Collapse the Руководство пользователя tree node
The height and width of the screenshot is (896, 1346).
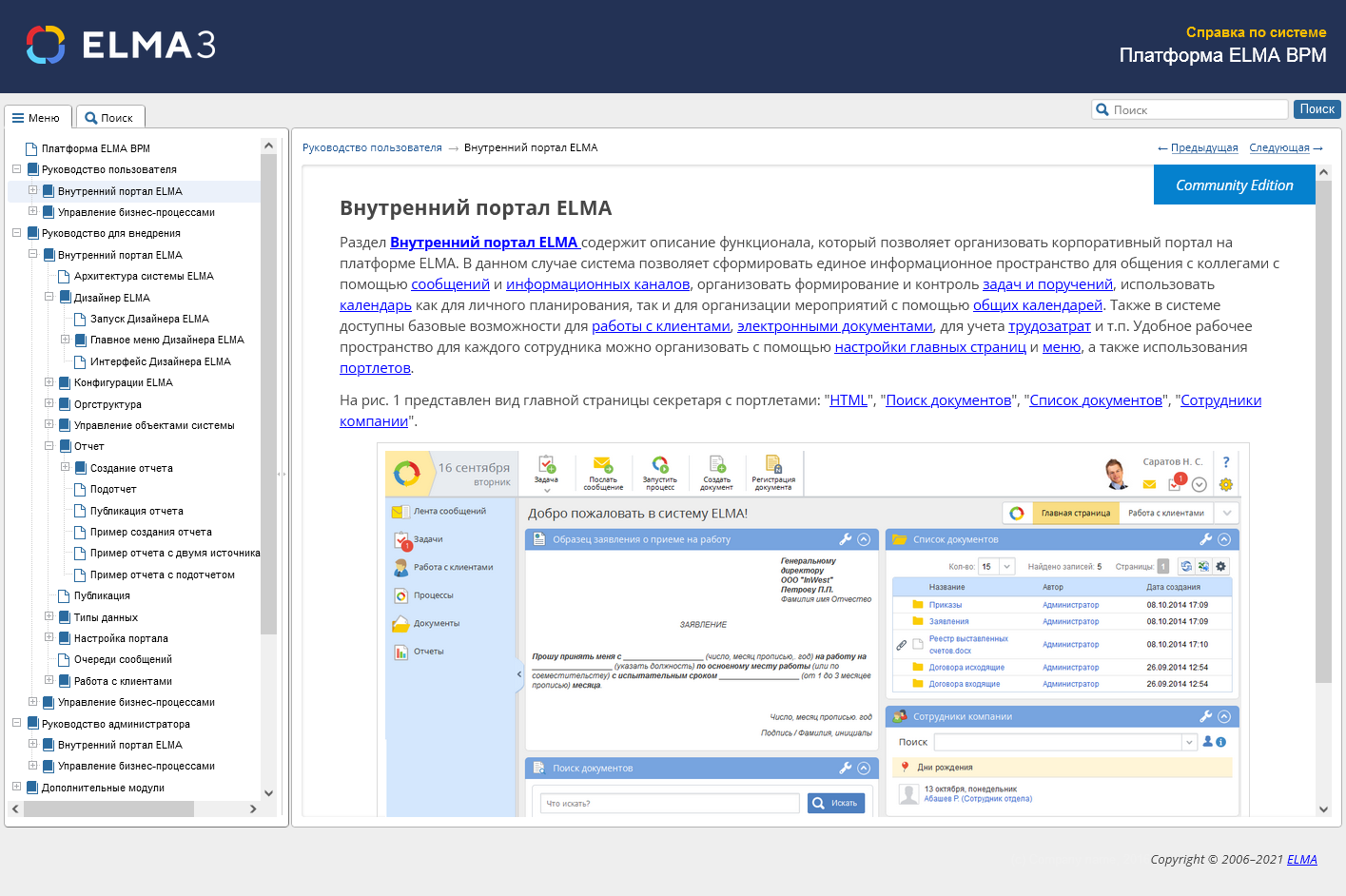pos(16,169)
